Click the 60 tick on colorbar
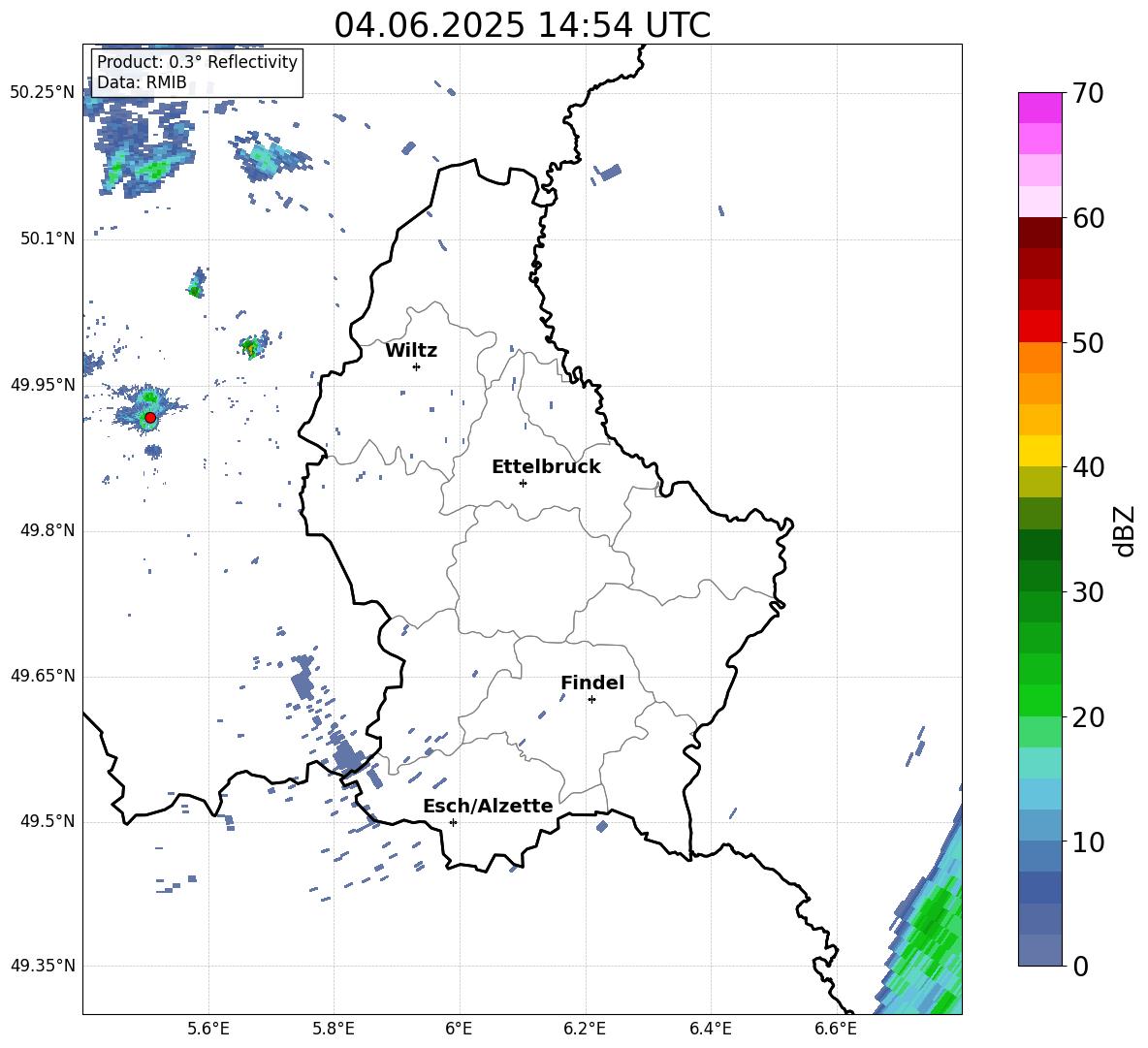The width and height of the screenshot is (1148, 1048). tap(1088, 218)
